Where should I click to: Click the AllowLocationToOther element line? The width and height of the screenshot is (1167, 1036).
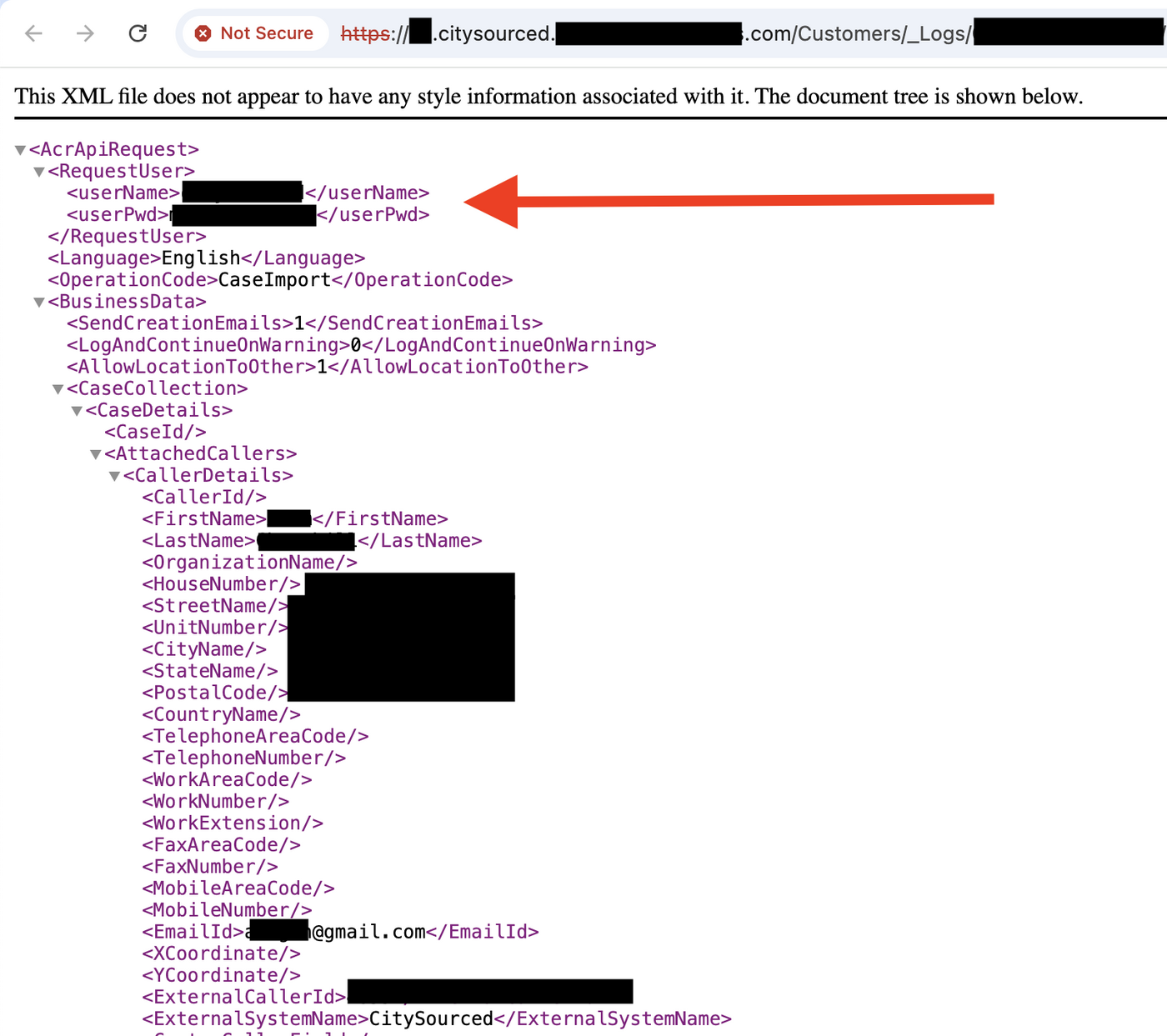(328, 367)
